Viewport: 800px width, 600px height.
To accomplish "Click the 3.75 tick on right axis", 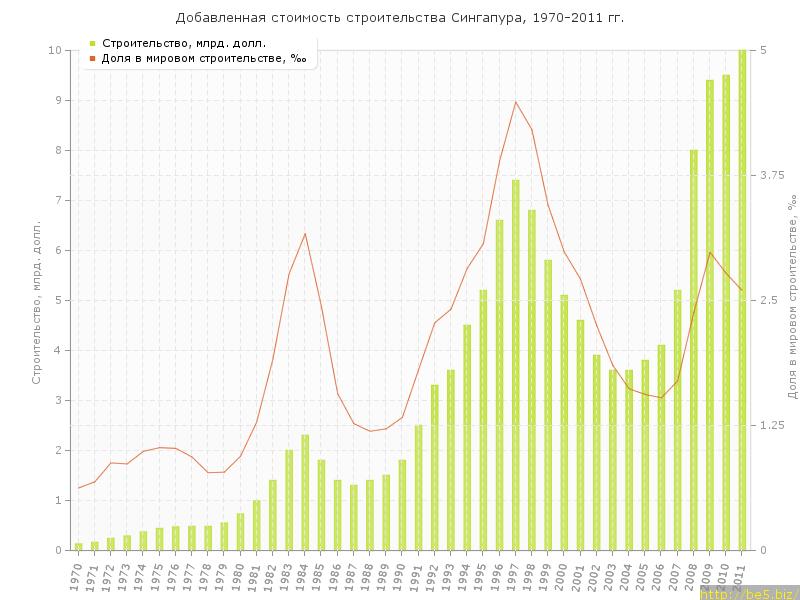I will 771,175.
